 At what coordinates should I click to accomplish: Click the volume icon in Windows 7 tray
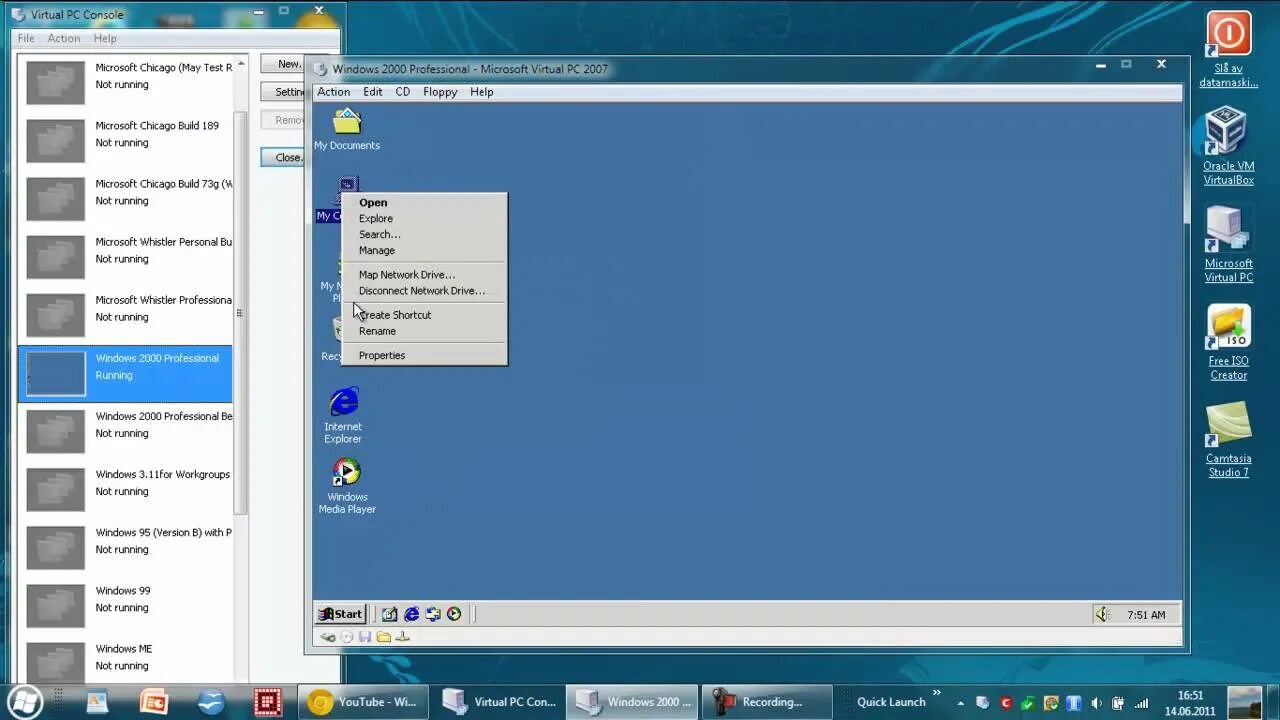1097,702
